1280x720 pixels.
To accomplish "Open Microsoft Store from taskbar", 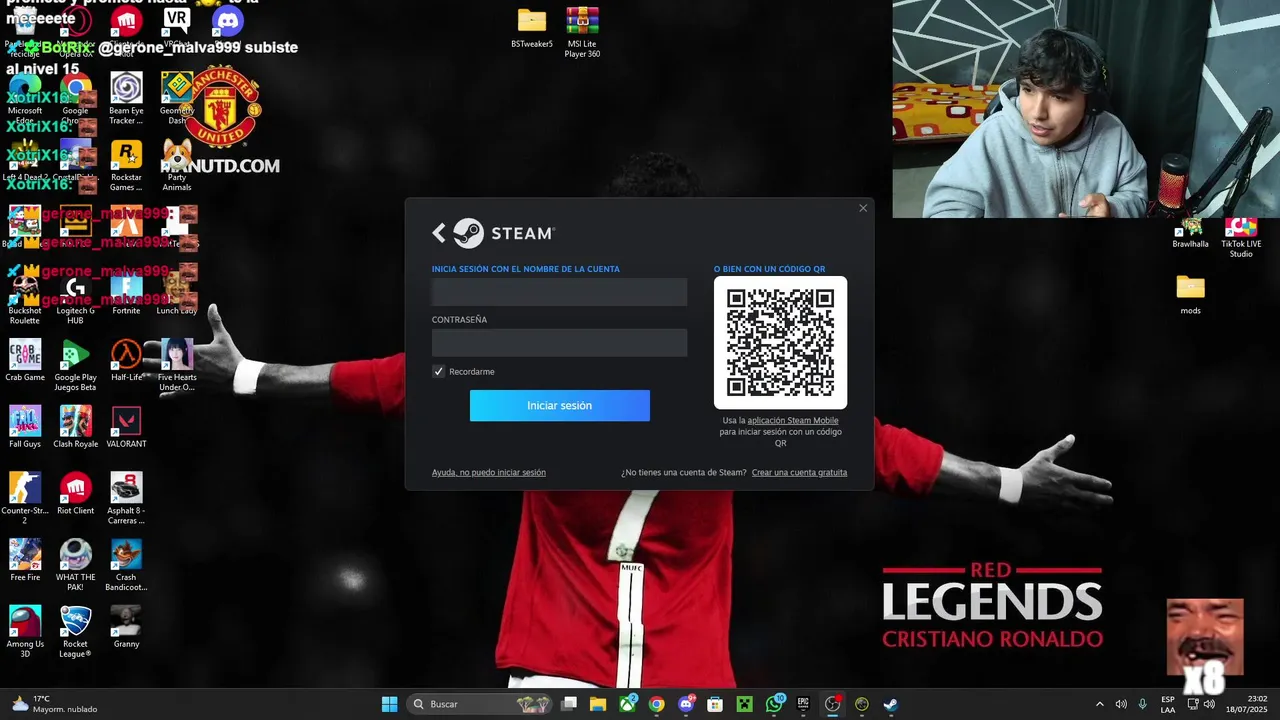I will click(x=715, y=704).
